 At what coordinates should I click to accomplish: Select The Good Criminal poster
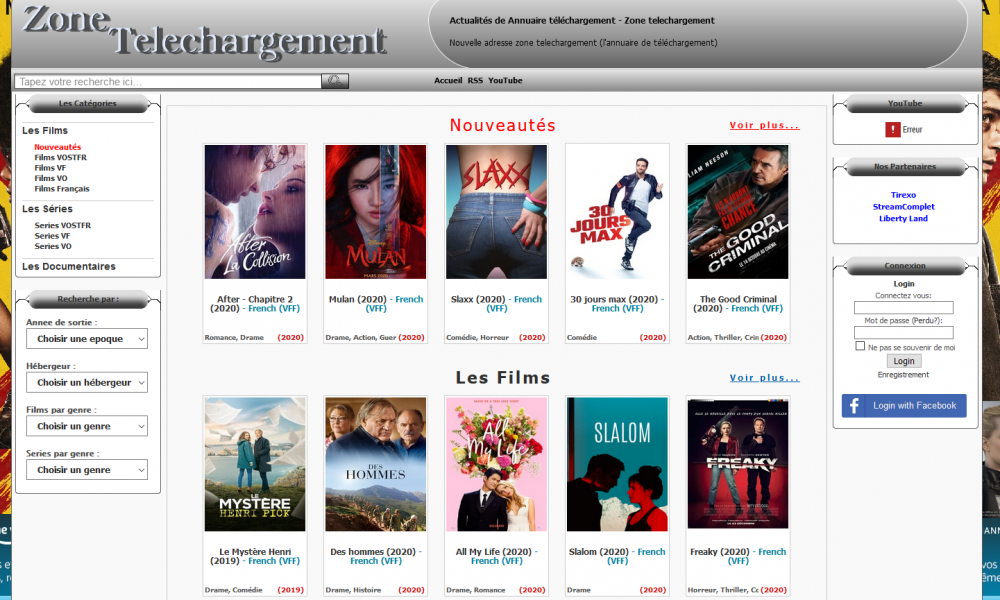737,212
